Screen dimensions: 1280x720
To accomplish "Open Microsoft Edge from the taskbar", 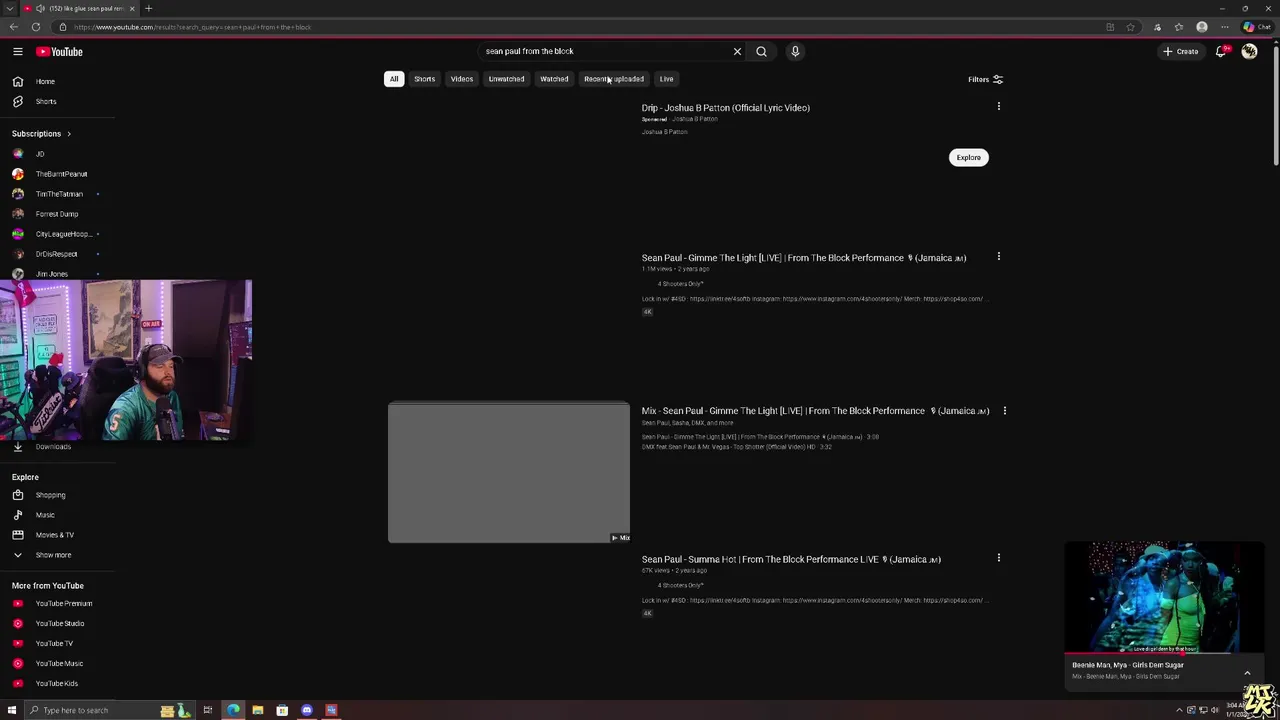I will [x=233, y=710].
